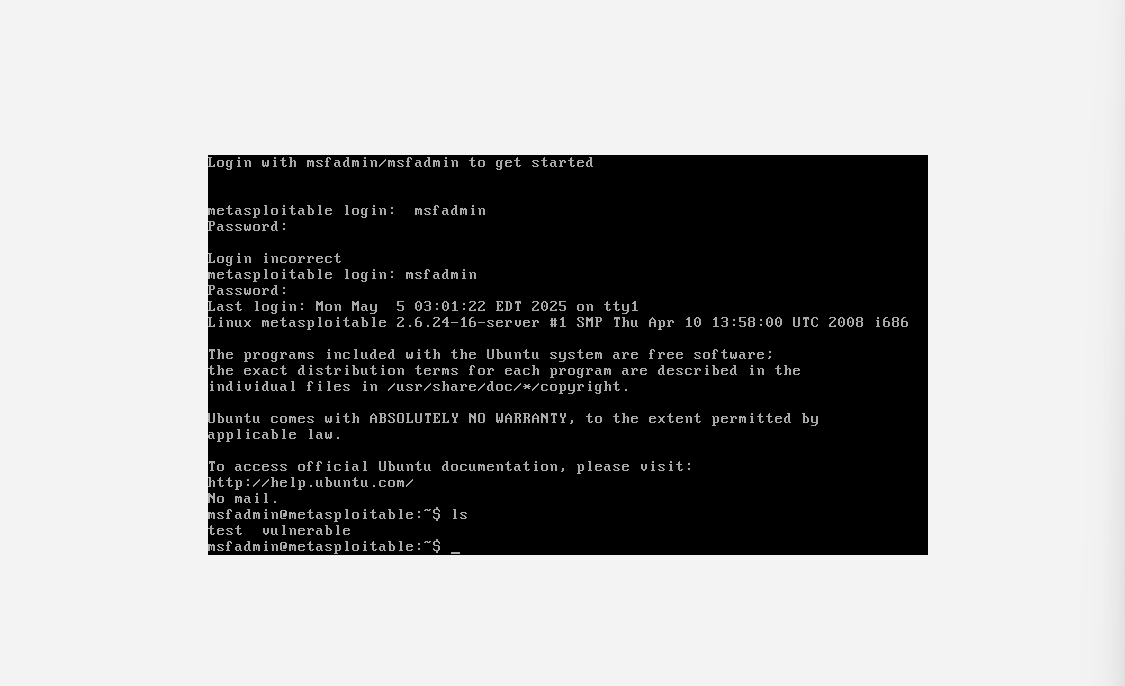Click the first 'metasploitable login:' line
This screenshot has height=686, width=1125.
click(347, 210)
